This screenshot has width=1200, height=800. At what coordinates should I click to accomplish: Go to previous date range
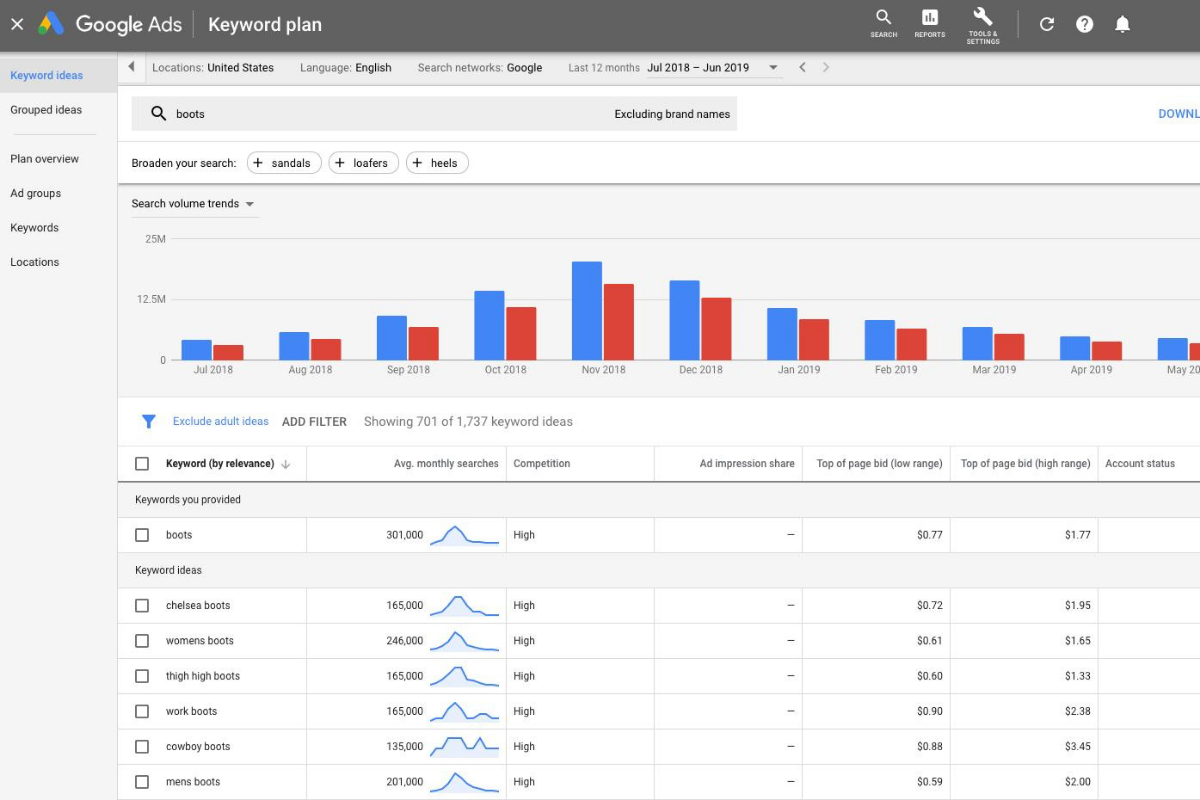802,67
